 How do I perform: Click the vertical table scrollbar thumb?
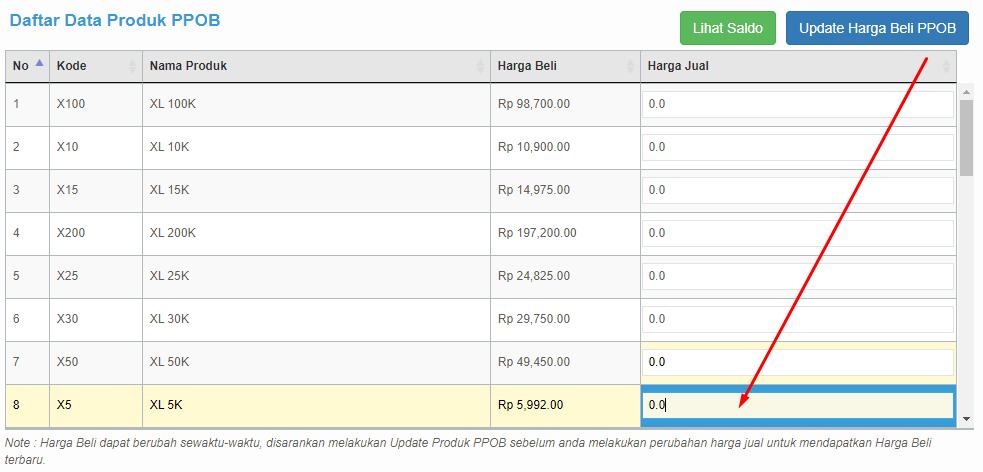click(966, 138)
